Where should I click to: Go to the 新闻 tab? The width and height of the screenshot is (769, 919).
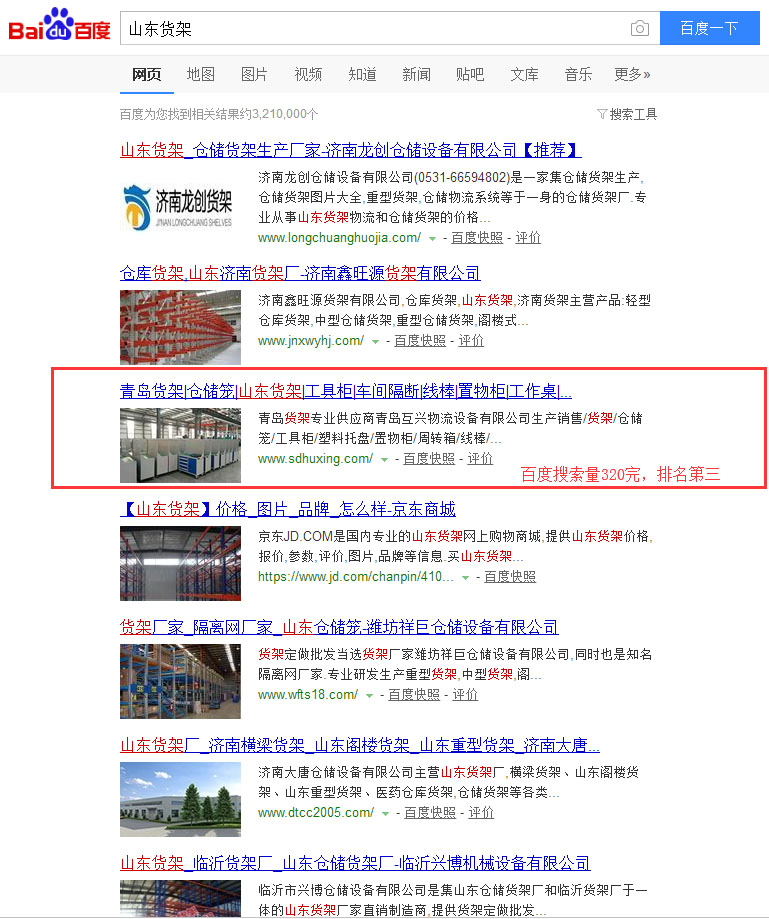pos(416,74)
